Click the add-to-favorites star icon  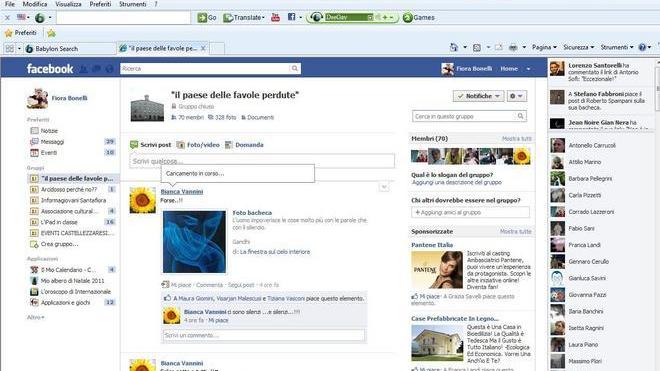pyautogui.click(x=51, y=33)
